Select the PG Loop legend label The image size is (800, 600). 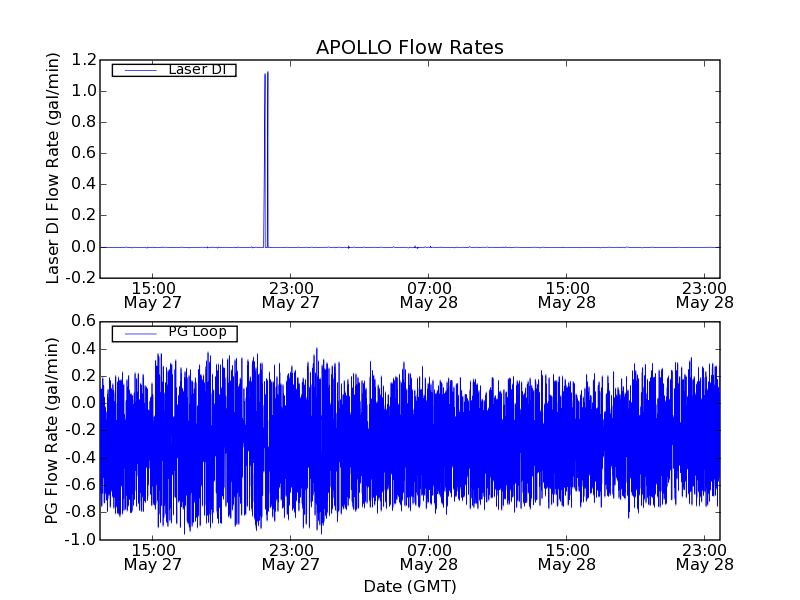[197, 332]
